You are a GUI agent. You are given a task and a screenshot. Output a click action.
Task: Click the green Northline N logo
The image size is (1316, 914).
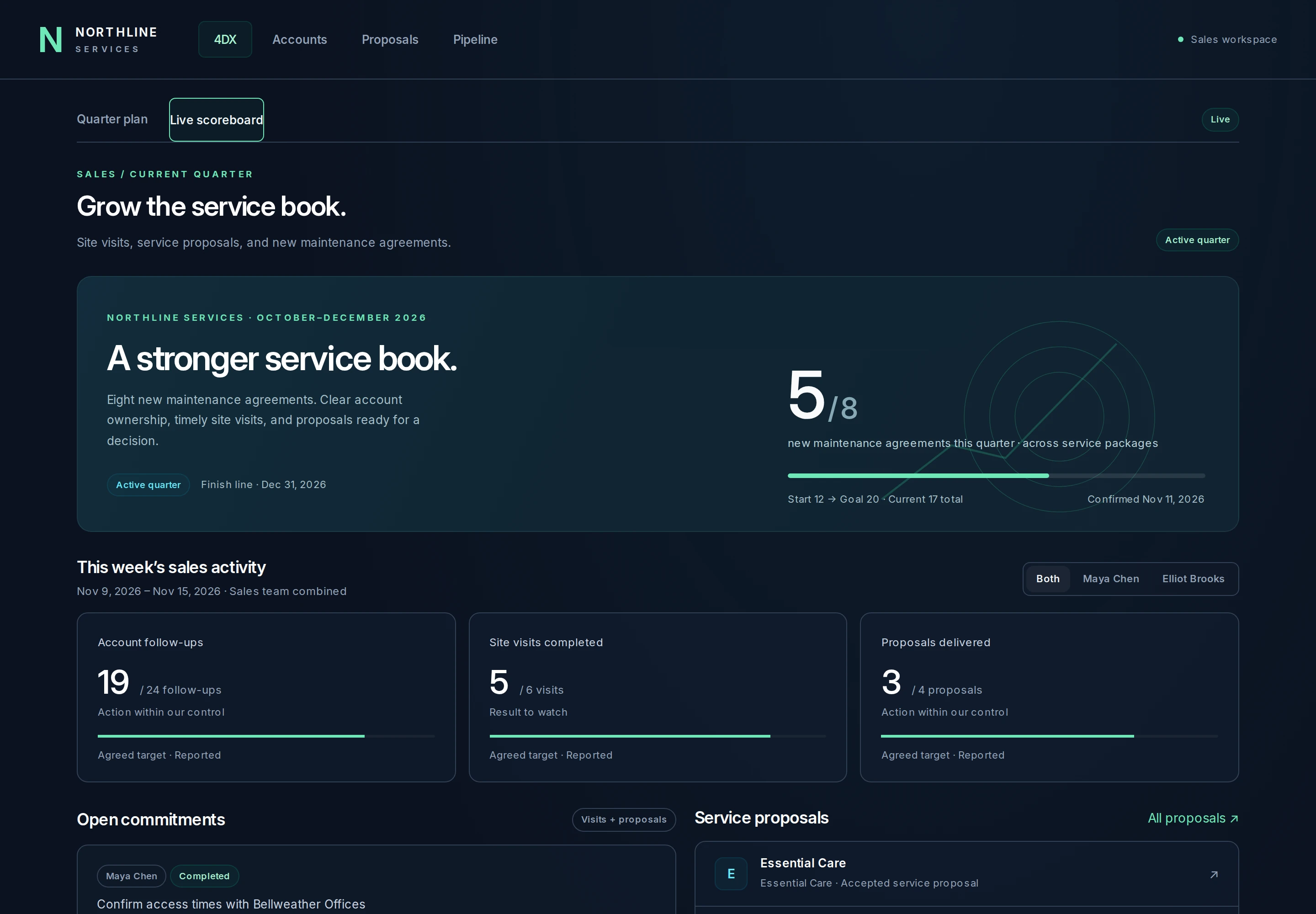(50, 39)
